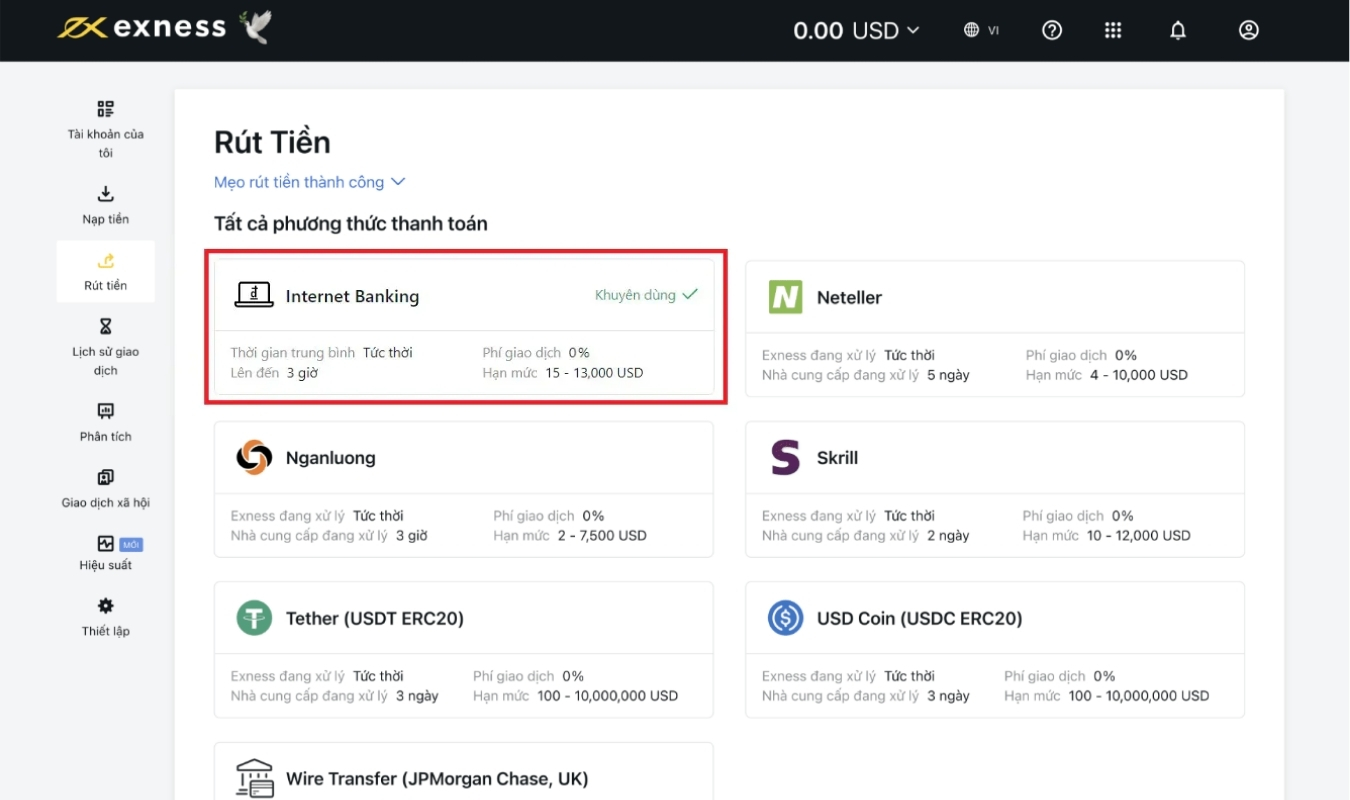Click Neteller provider processing 5 ngày
1350x800 pixels.
click(866, 375)
